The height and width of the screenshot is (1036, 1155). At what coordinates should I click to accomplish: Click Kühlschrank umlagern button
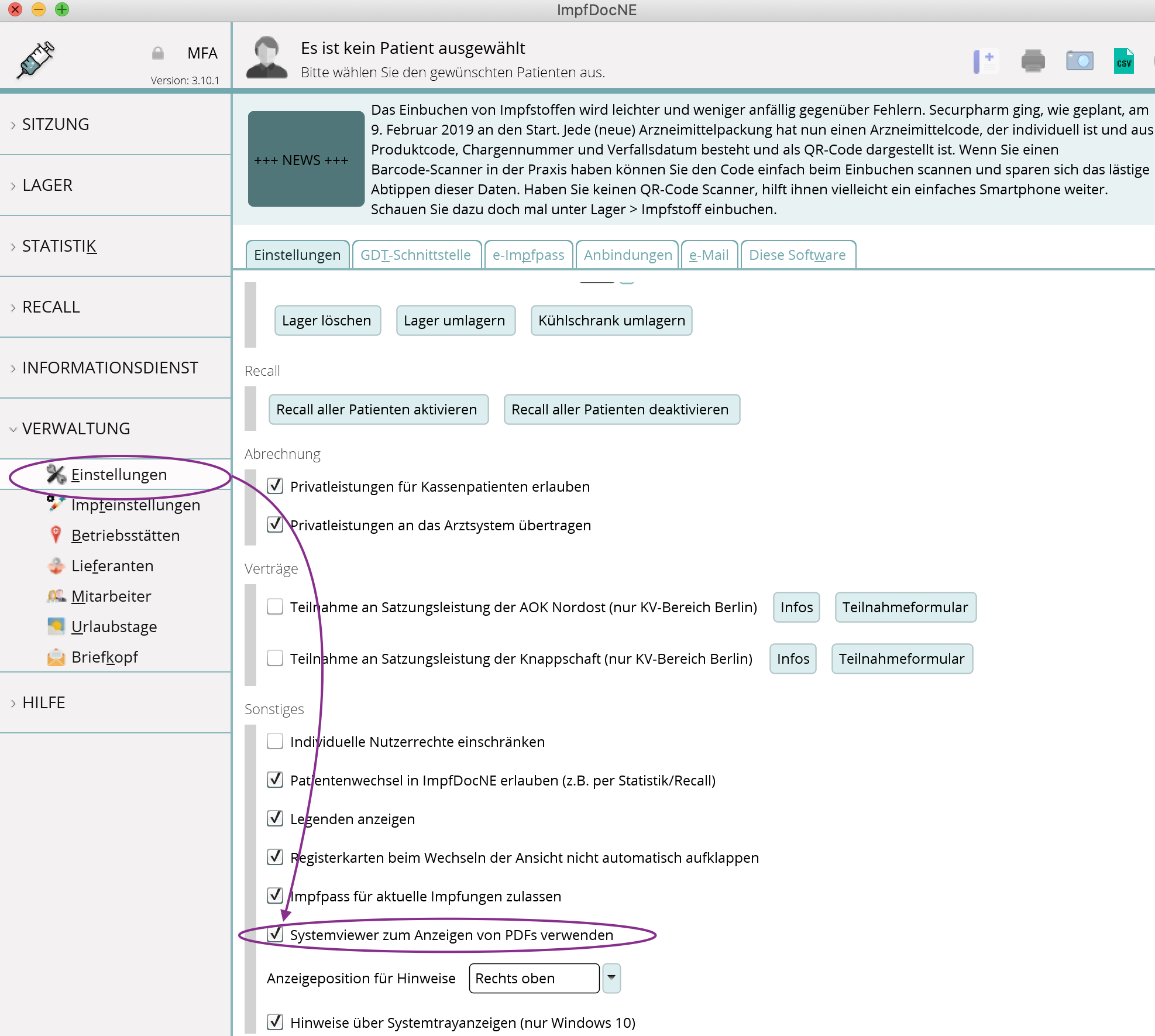pyautogui.click(x=611, y=320)
